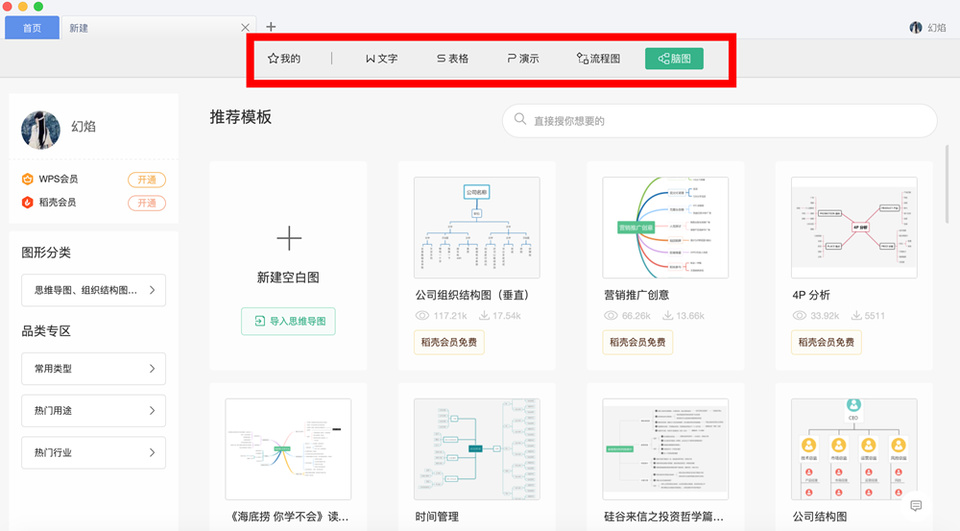Open the 硅谷来信之投资哲学篇 template thumbnail
960x531 pixels.
666,449
